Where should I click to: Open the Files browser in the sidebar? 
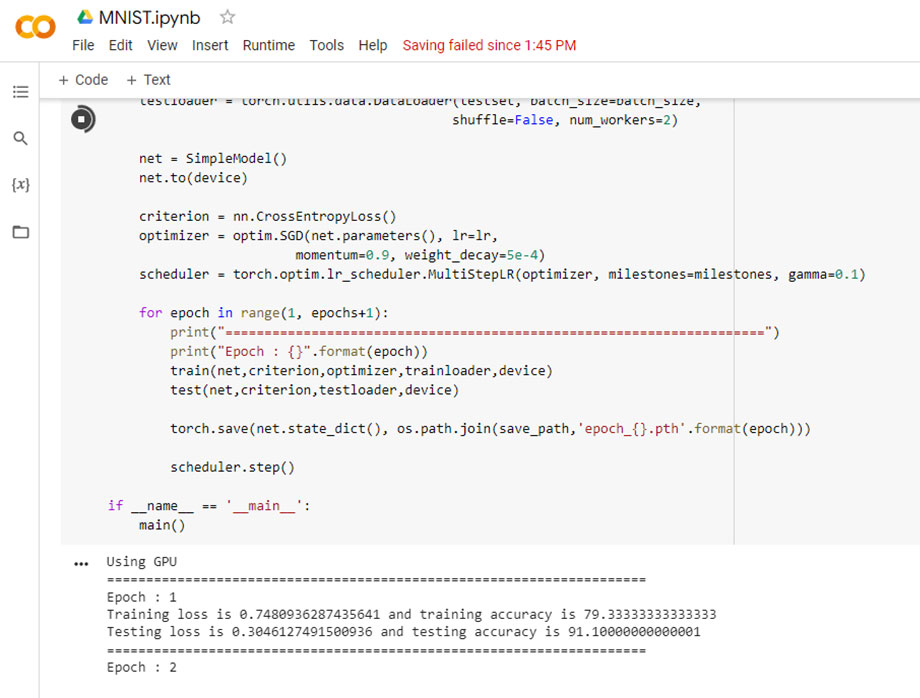pyautogui.click(x=20, y=232)
